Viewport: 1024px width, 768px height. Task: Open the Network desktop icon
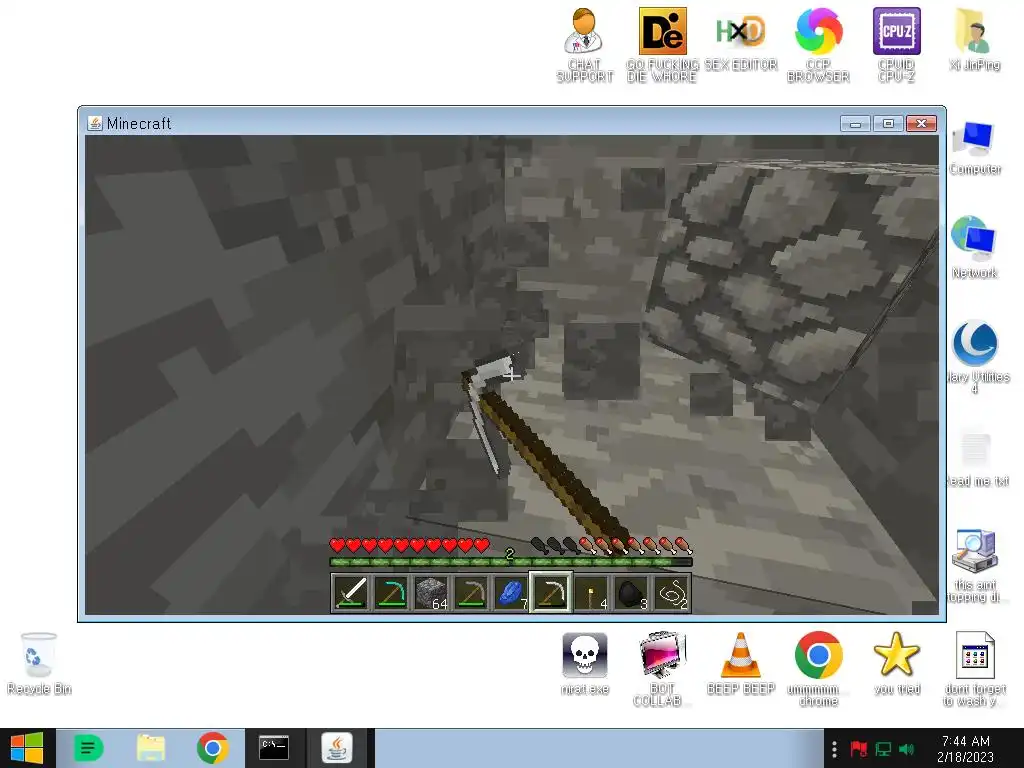click(974, 248)
